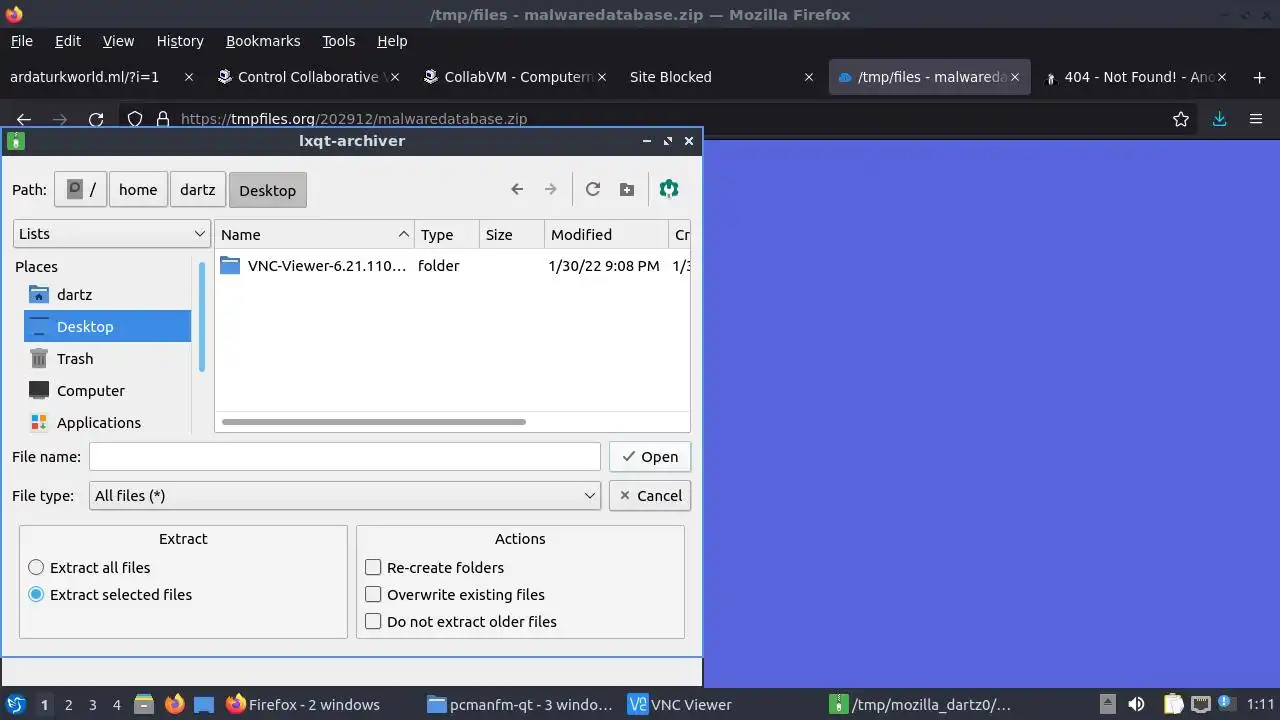This screenshot has height=720, width=1280.
Task: Close the 'Site Blocked' tab
Action: pyautogui.click(x=808, y=77)
